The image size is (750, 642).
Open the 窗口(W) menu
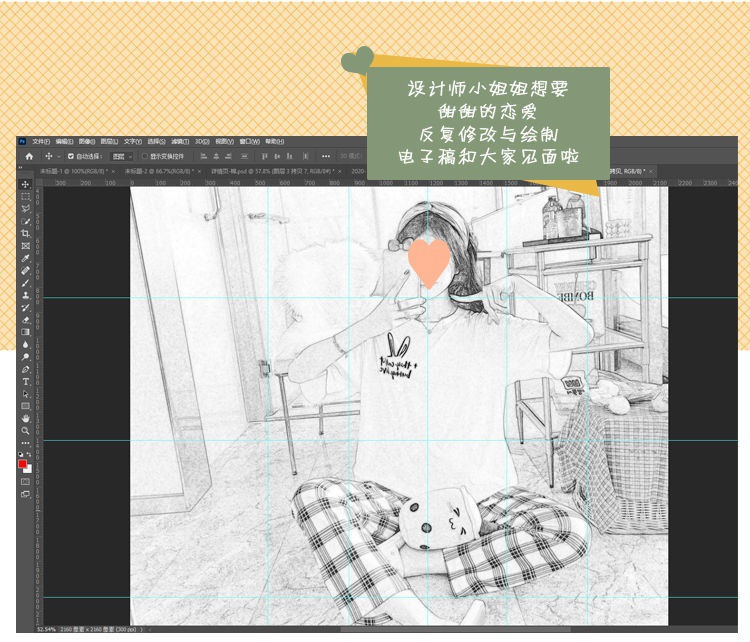click(249, 142)
